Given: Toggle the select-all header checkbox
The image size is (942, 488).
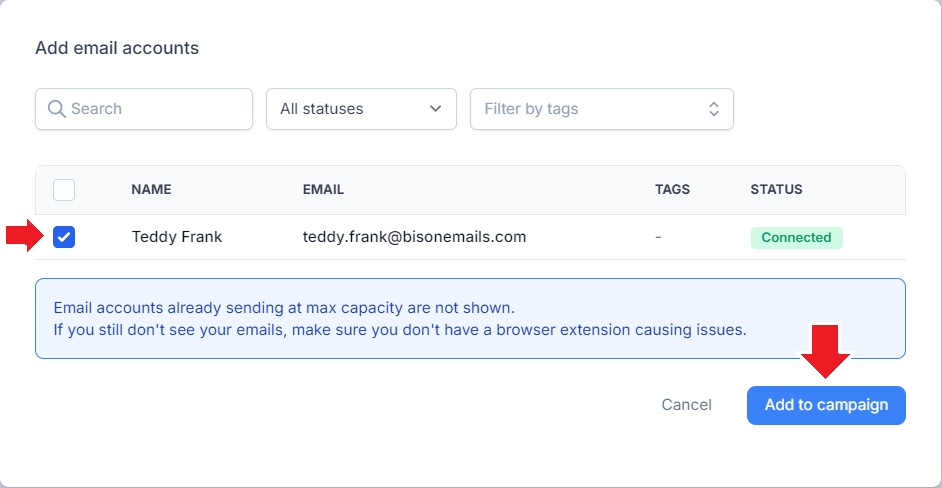Looking at the screenshot, I should tap(64, 190).
